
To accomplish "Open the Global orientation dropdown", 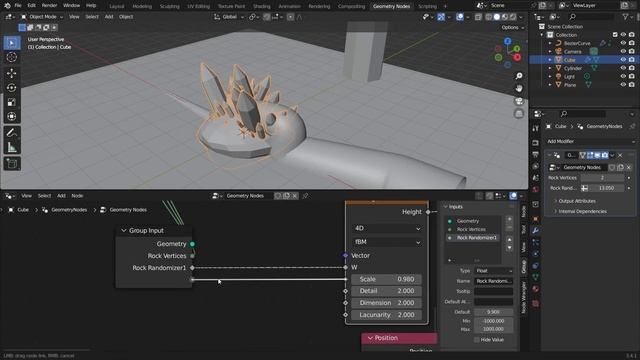I will (x=229, y=17).
